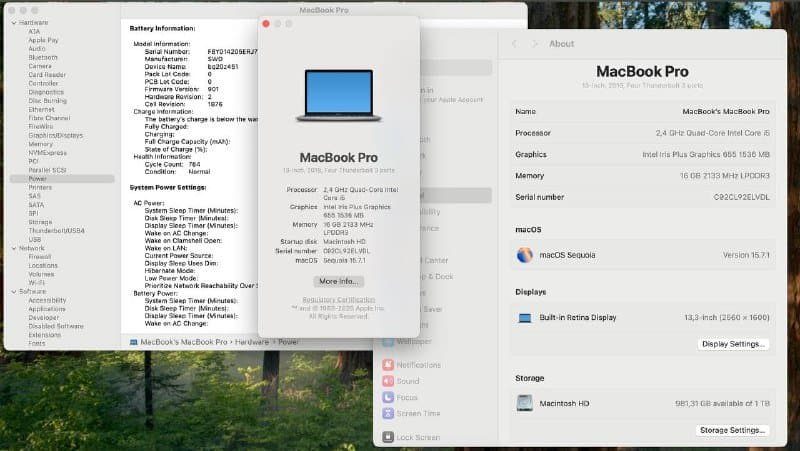Image resolution: width=800 pixels, height=451 pixels.
Task: Click the Display Settings... button
Action: (733, 344)
